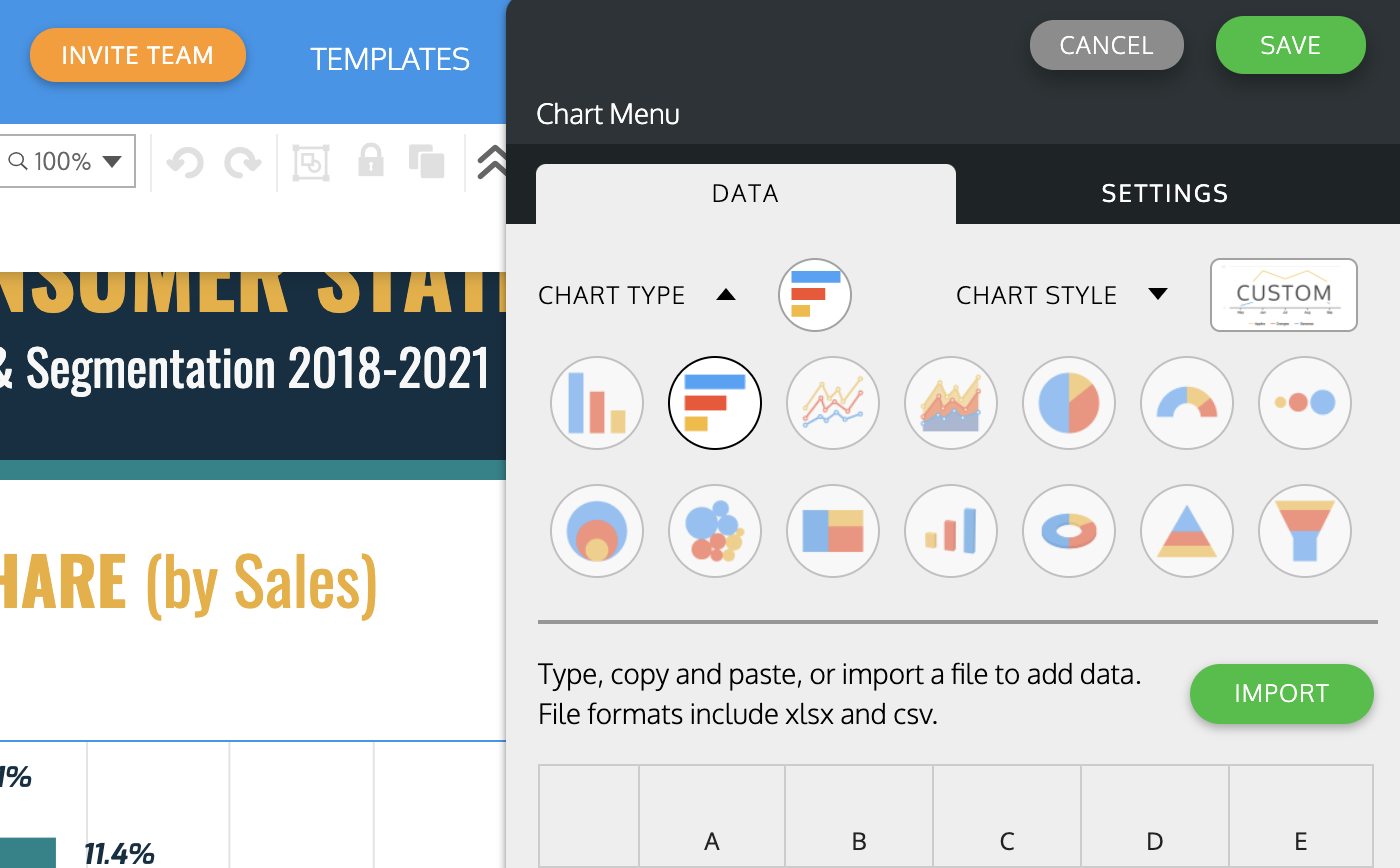Choose the line chart type
The height and width of the screenshot is (868, 1400).
click(833, 403)
